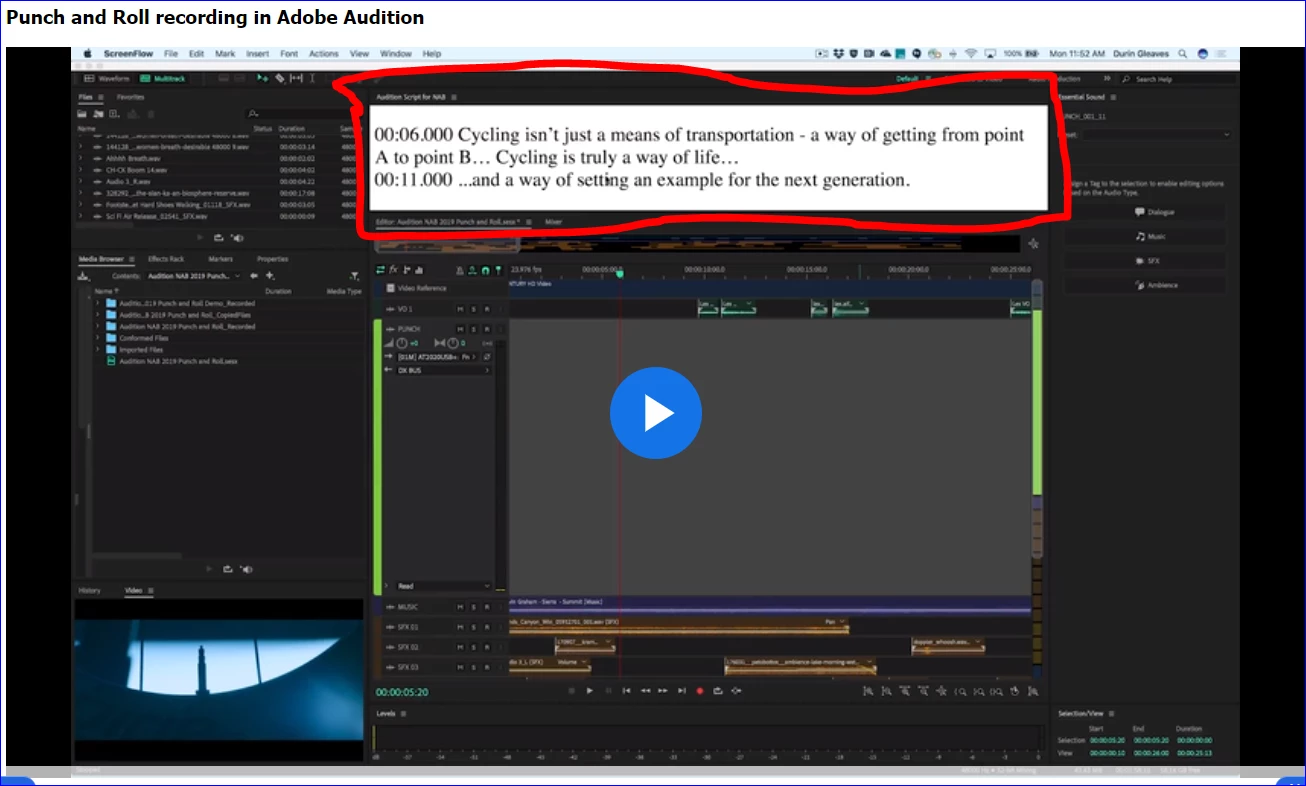Click the Media Browser filter icon
1306x786 pixels.
point(354,276)
